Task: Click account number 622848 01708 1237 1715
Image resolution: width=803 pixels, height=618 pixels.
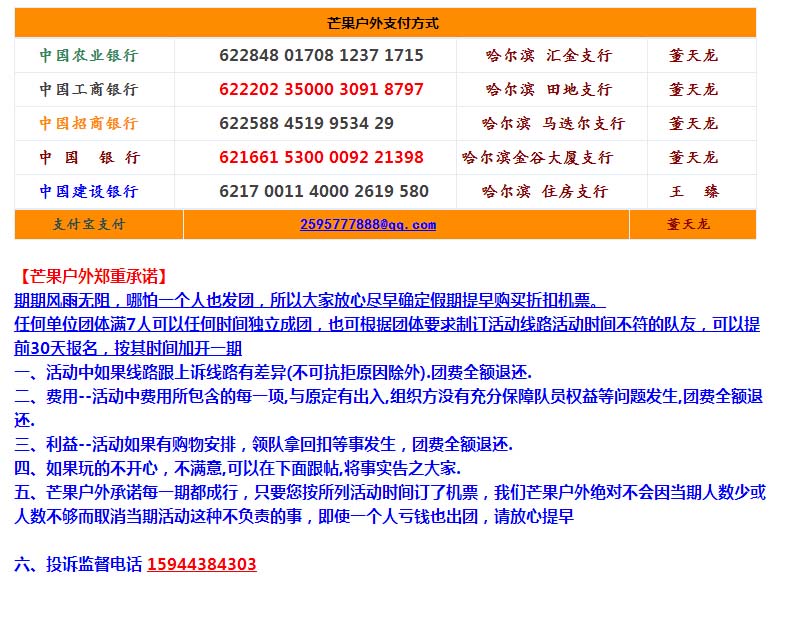Action: point(321,55)
